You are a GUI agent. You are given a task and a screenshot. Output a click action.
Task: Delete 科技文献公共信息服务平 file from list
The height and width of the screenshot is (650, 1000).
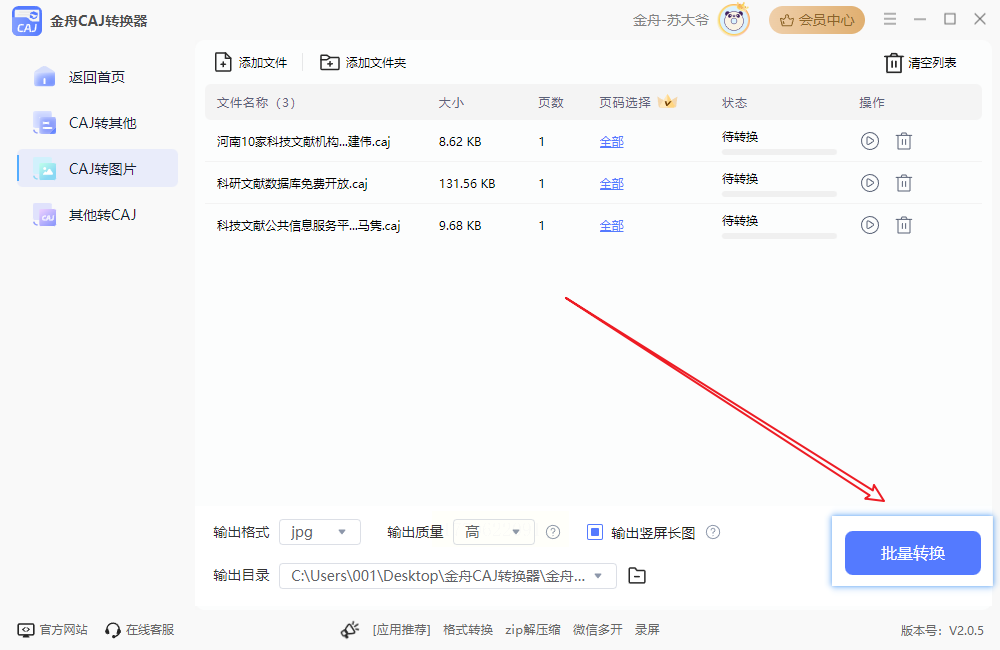(904, 225)
